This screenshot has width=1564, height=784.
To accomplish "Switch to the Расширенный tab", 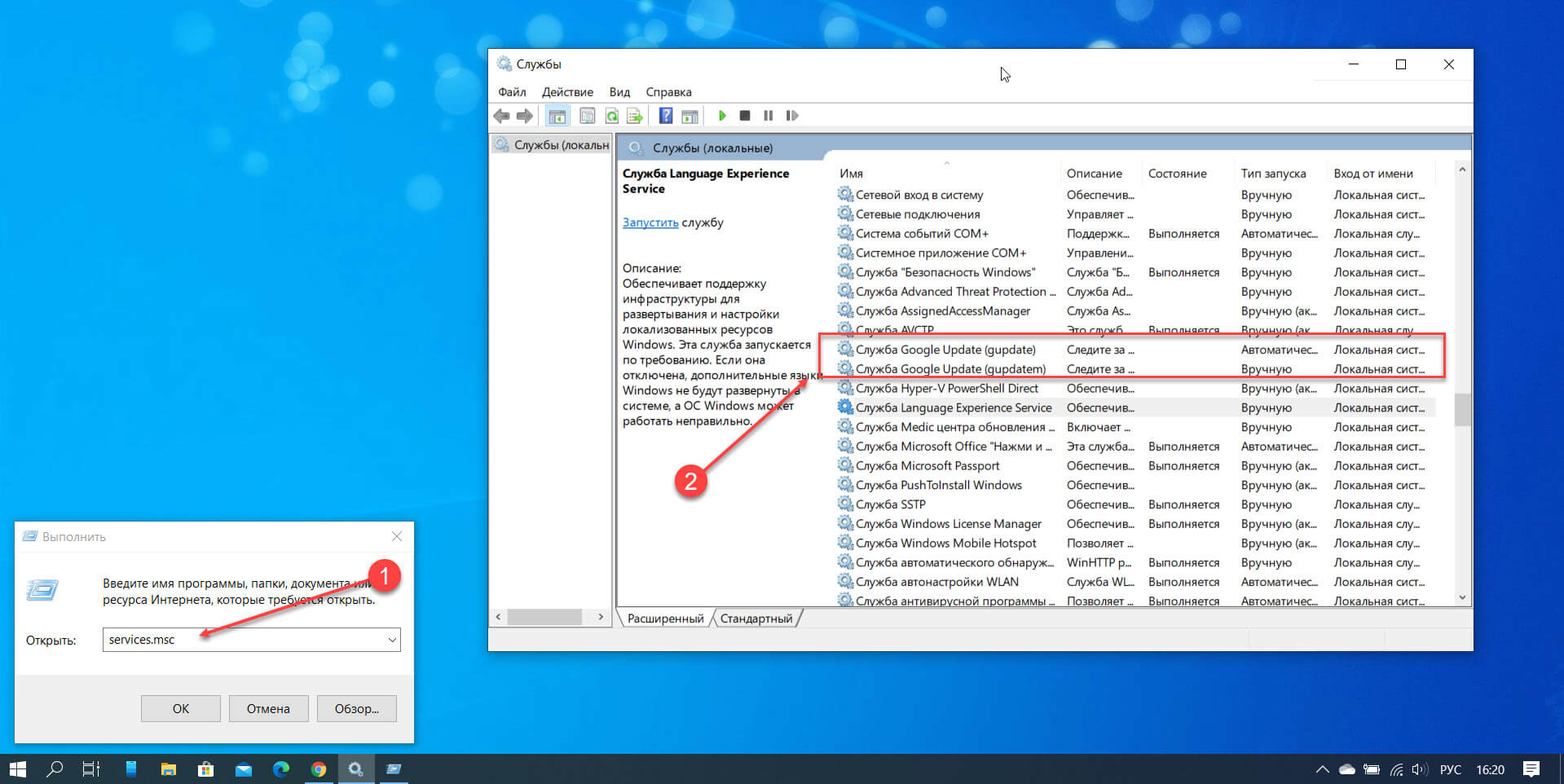I will (x=665, y=619).
